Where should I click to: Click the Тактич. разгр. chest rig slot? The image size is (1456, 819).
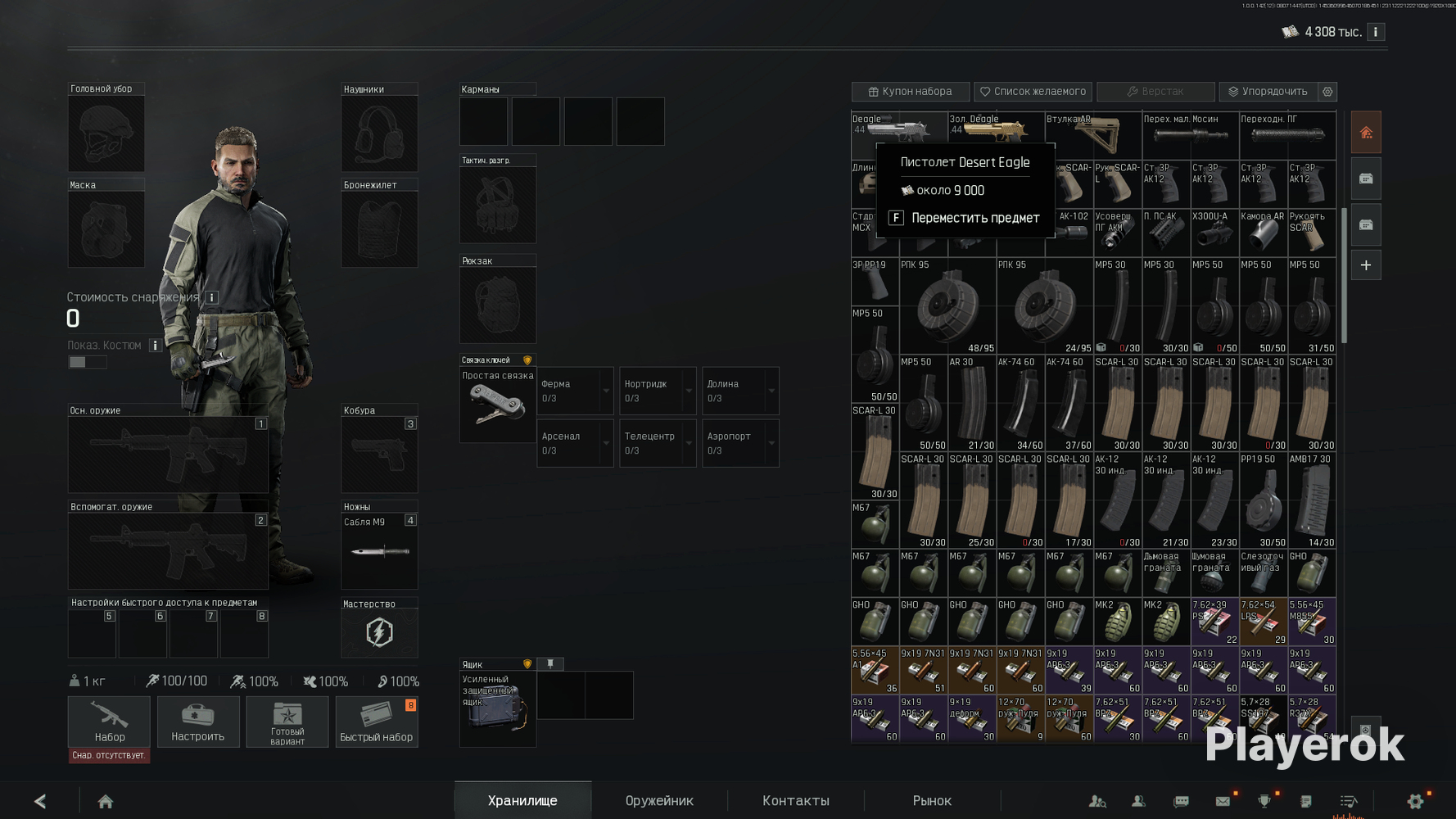tap(498, 205)
